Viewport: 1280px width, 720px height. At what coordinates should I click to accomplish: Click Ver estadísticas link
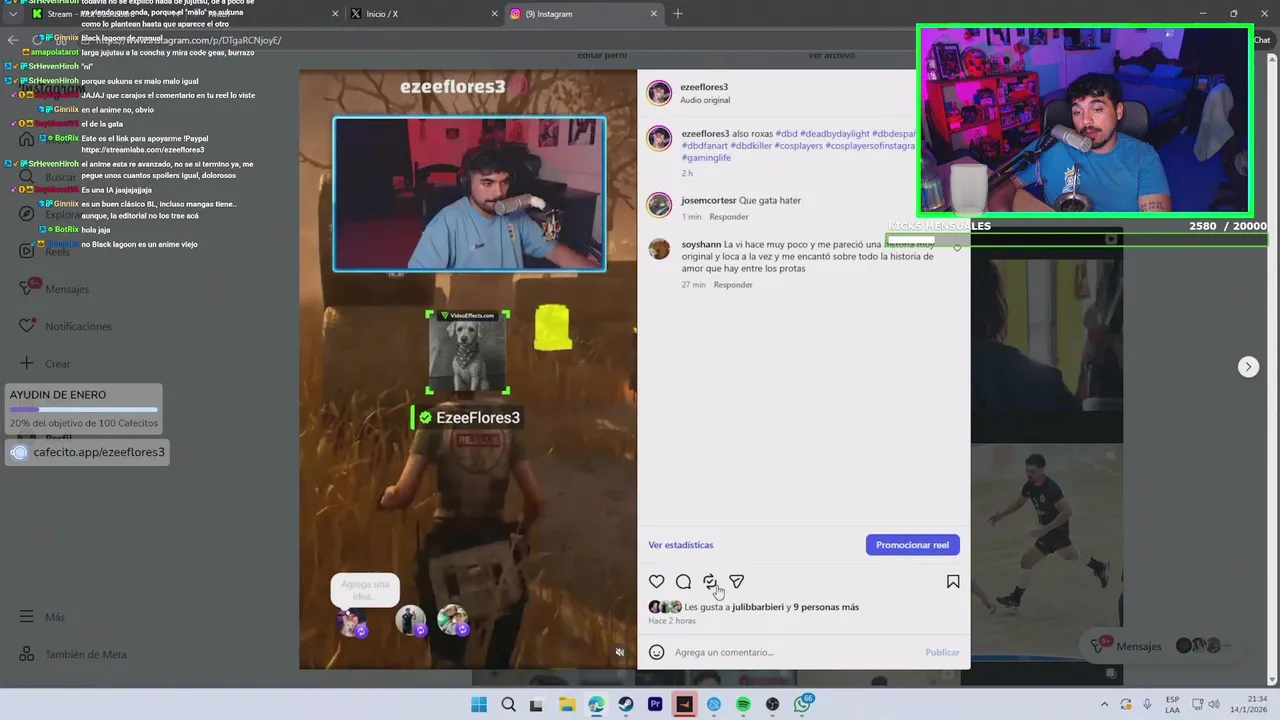pos(681,545)
